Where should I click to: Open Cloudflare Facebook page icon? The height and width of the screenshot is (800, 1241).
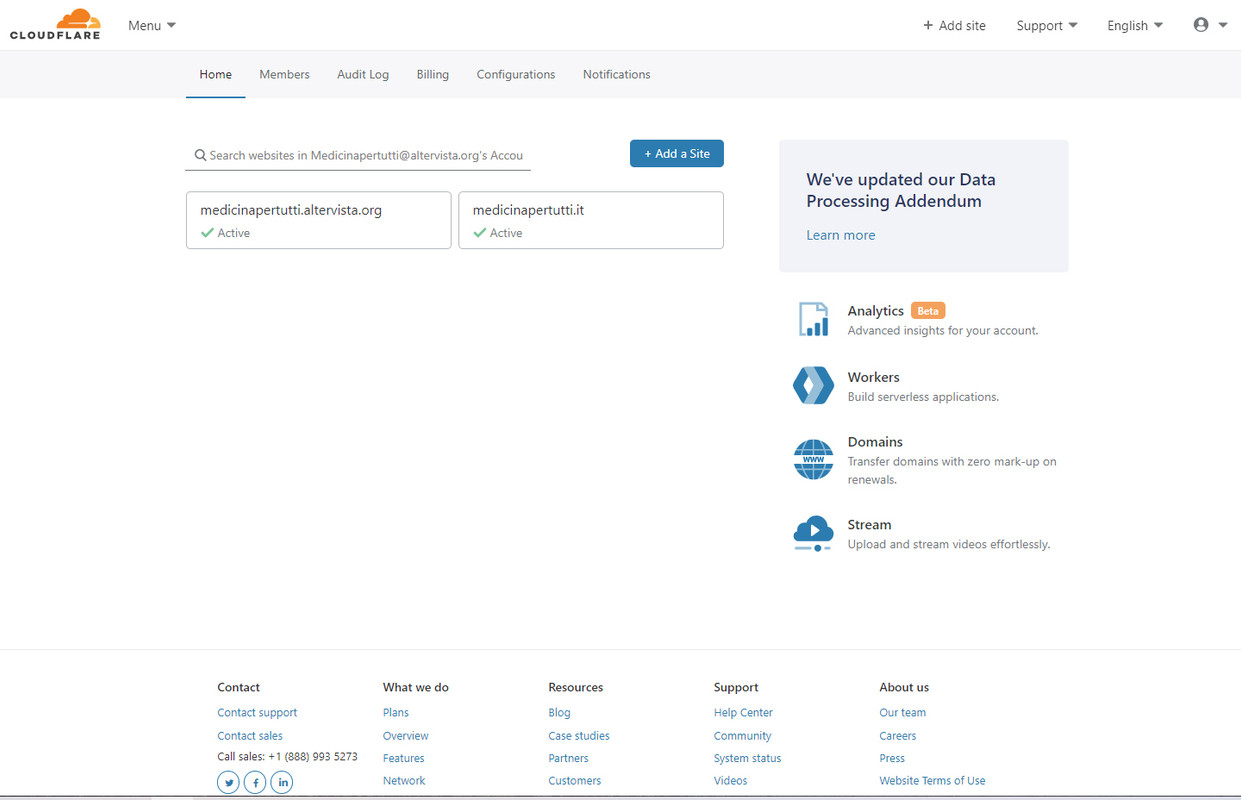pyautogui.click(x=255, y=782)
